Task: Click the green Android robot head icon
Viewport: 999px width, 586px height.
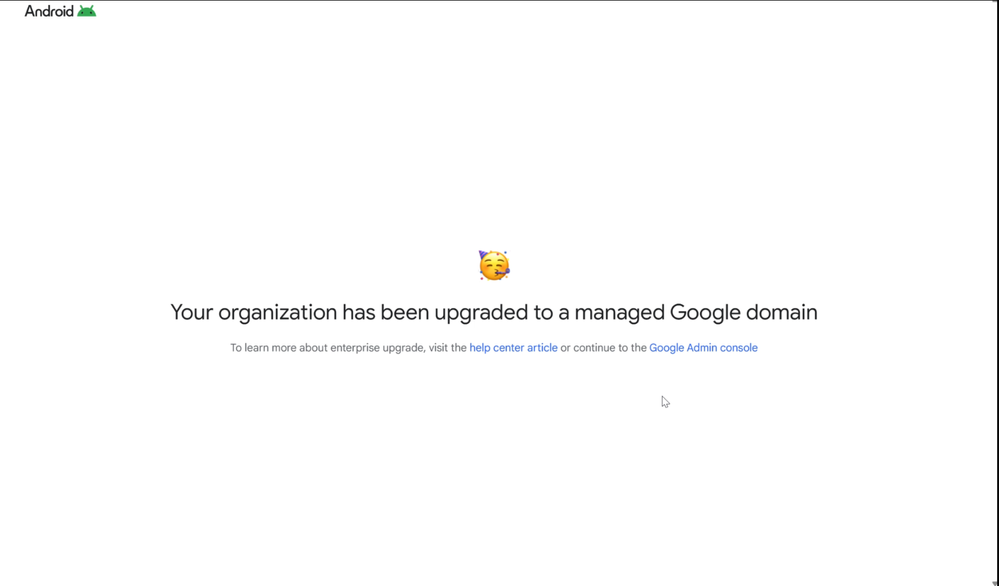Action: click(87, 11)
